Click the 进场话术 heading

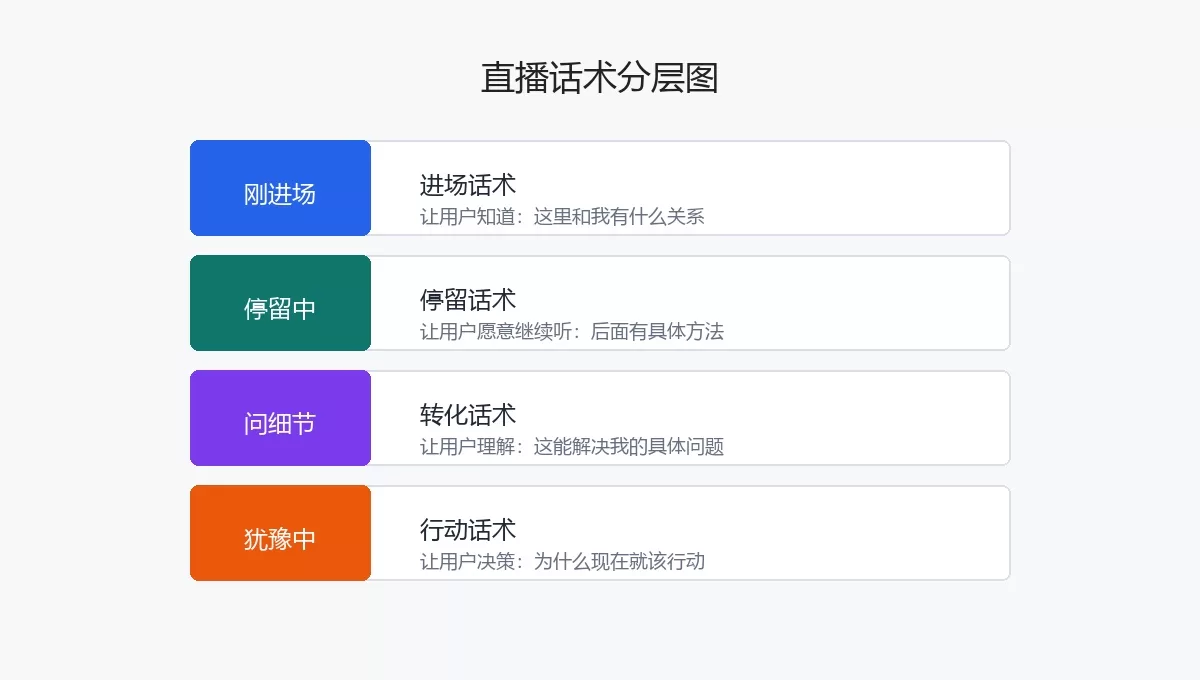tap(468, 185)
